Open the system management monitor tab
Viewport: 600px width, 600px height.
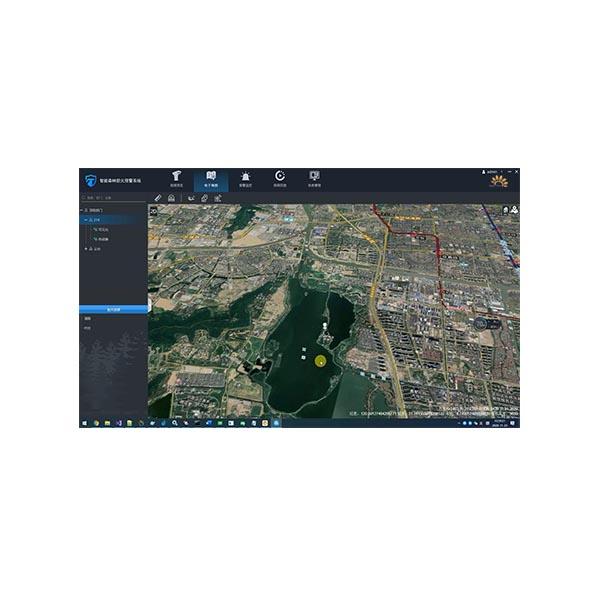[314, 179]
